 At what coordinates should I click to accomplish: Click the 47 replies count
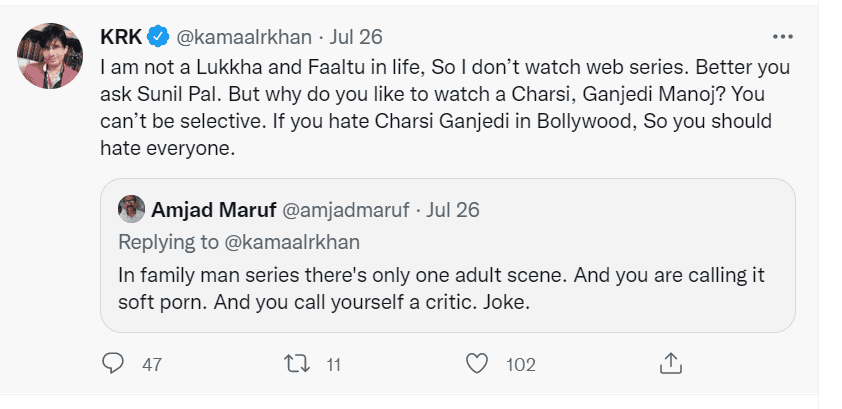pos(152,365)
